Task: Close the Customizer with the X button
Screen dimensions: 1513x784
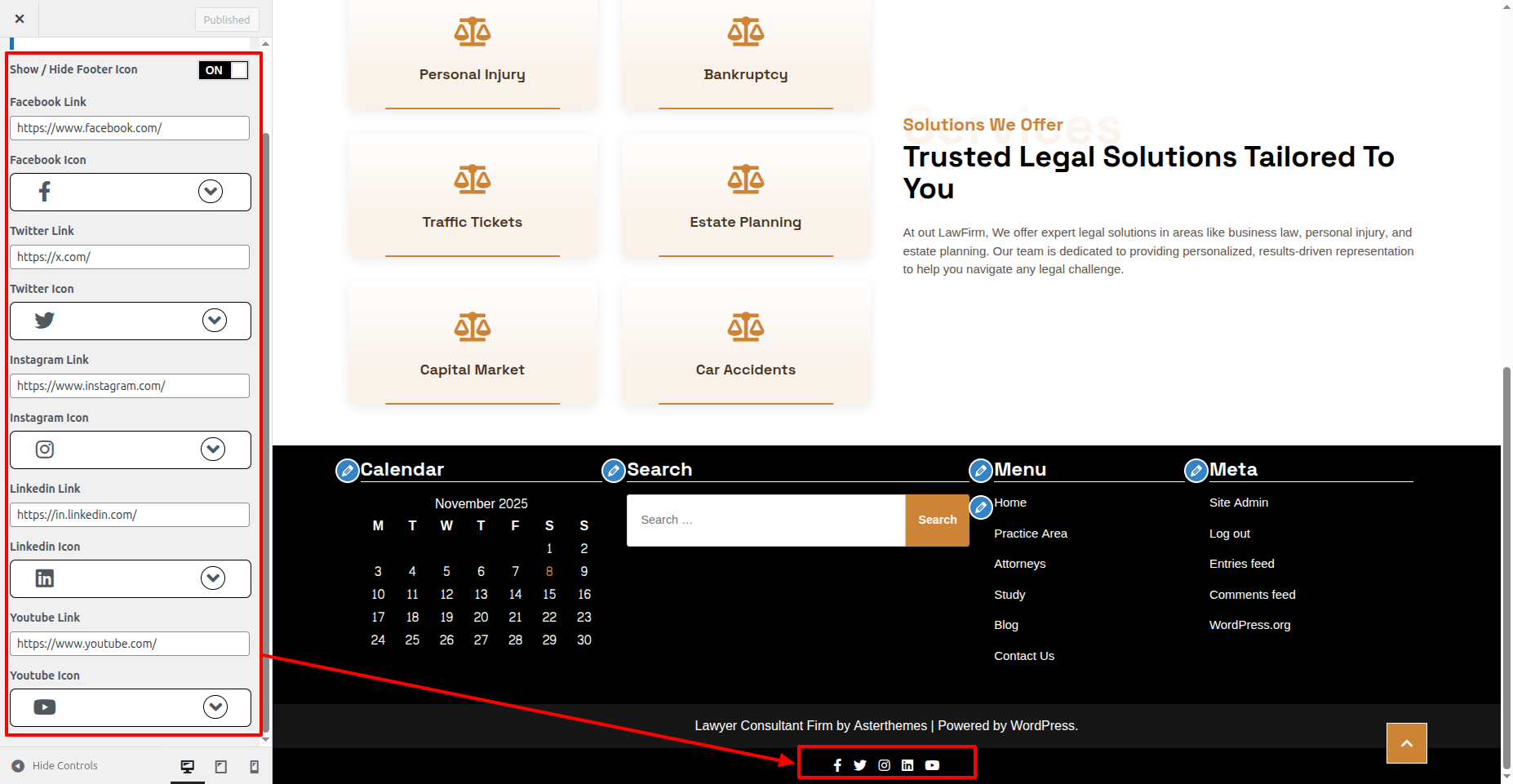Action: click(20, 19)
